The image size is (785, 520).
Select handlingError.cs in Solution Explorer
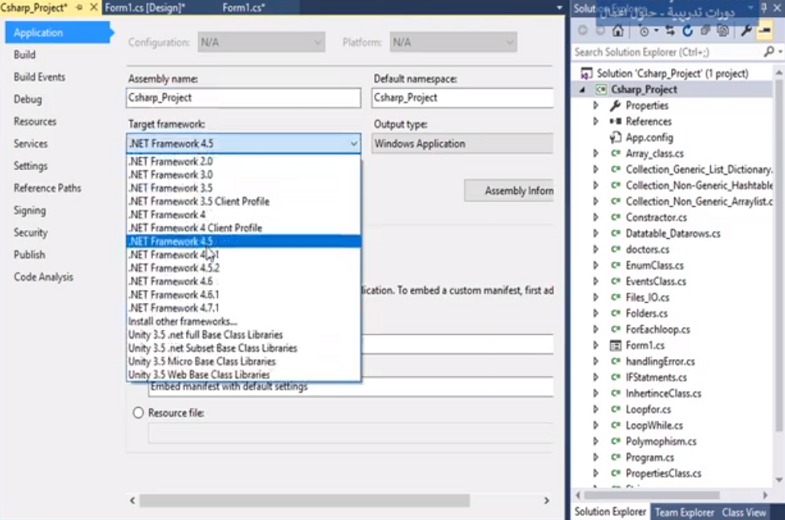click(x=660, y=361)
